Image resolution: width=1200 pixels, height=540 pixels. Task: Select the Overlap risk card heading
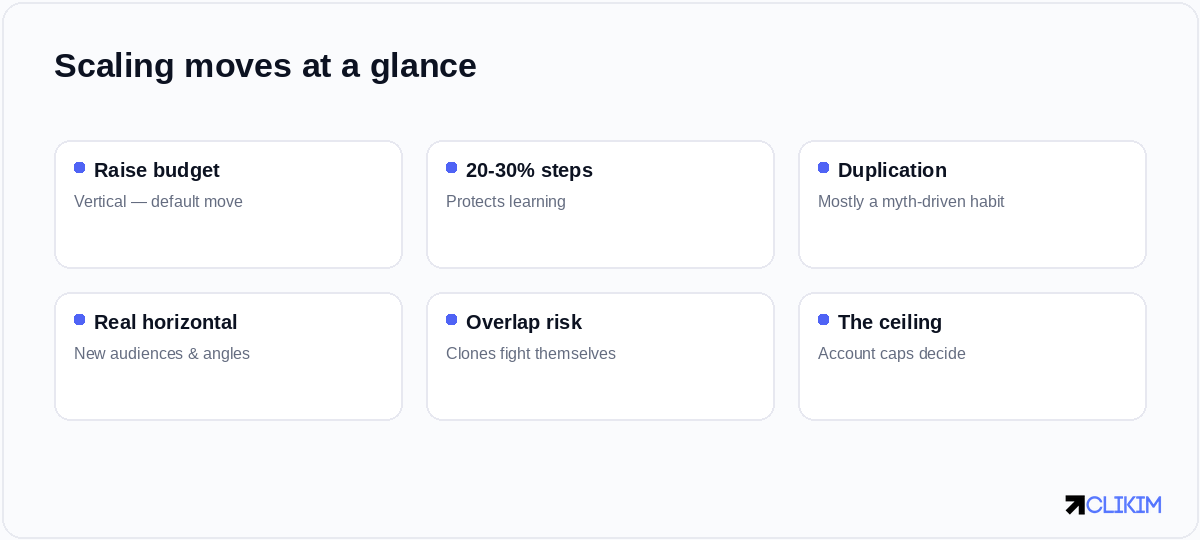tap(524, 322)
